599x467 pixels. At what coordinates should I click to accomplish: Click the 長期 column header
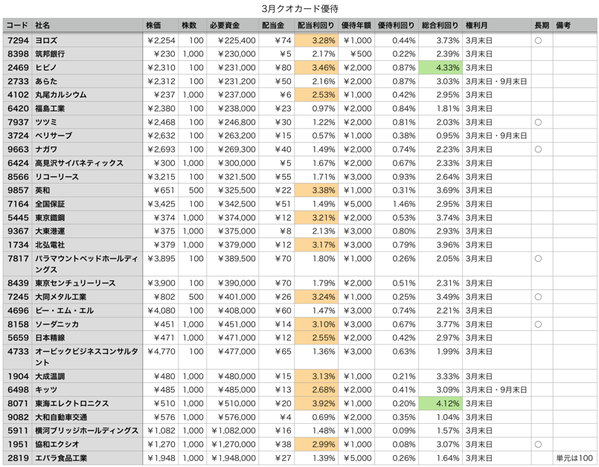coord(541,25)
